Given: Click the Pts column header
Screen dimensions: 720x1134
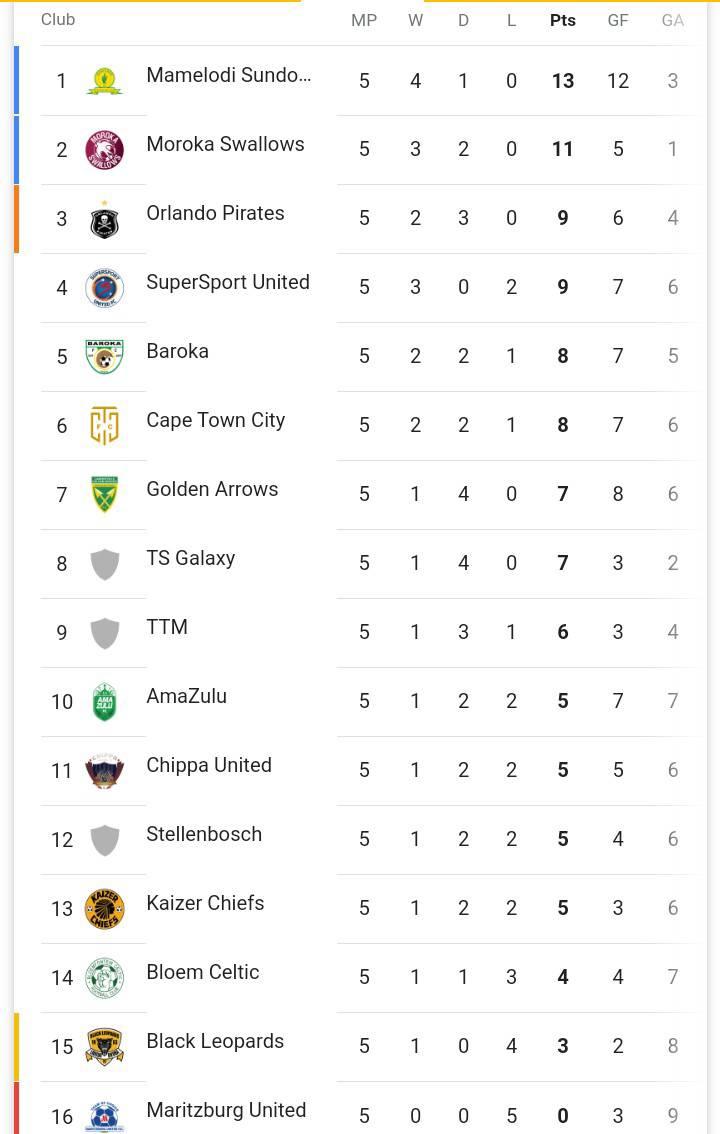Looking at the screenshot, I should point(562,20).
